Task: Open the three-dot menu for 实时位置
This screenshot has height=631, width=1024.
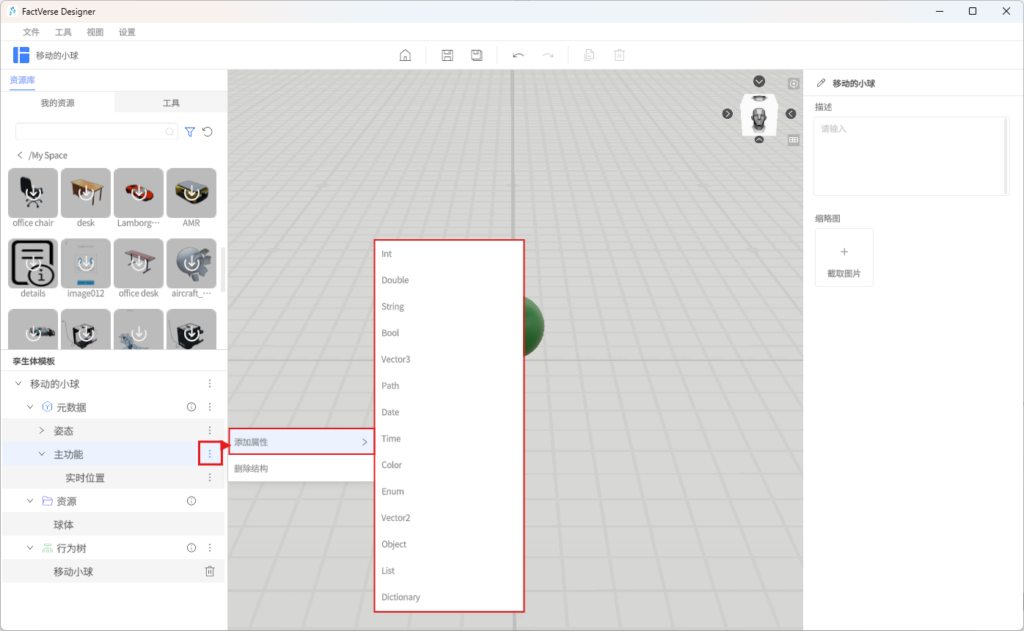Action: (210, 478)
